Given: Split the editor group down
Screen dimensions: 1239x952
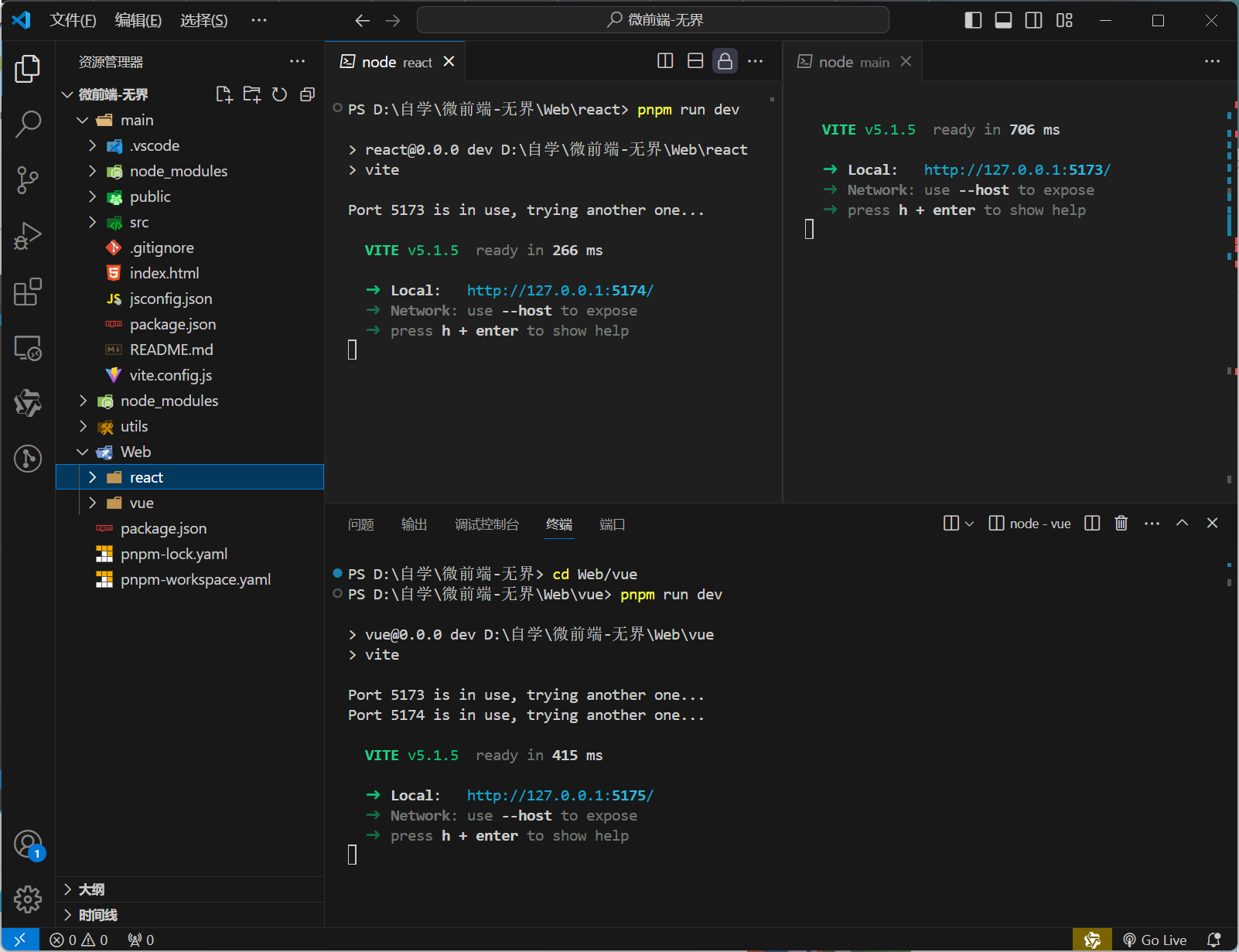Looking at the screenshot, I should pyautogui.click(x=695, y=61).
